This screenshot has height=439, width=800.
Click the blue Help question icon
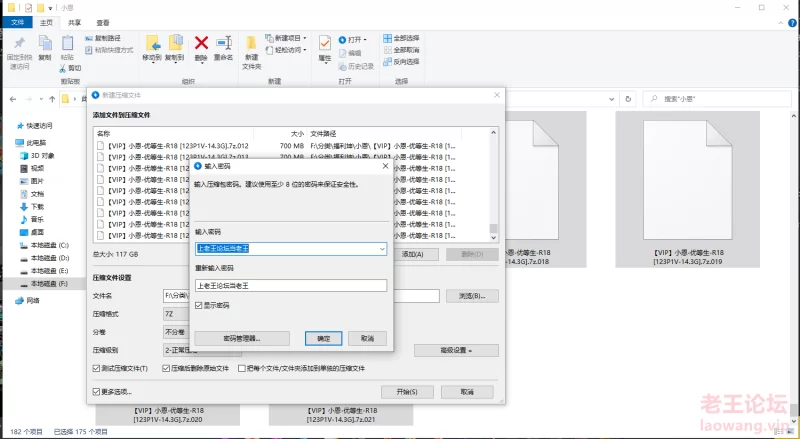(793, 23)
